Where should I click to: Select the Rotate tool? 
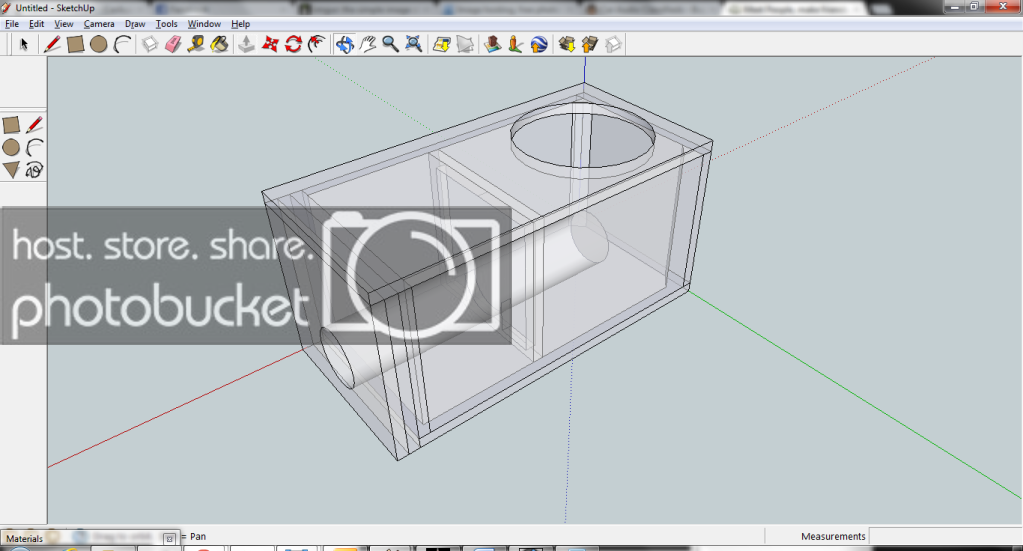(293, 44)
